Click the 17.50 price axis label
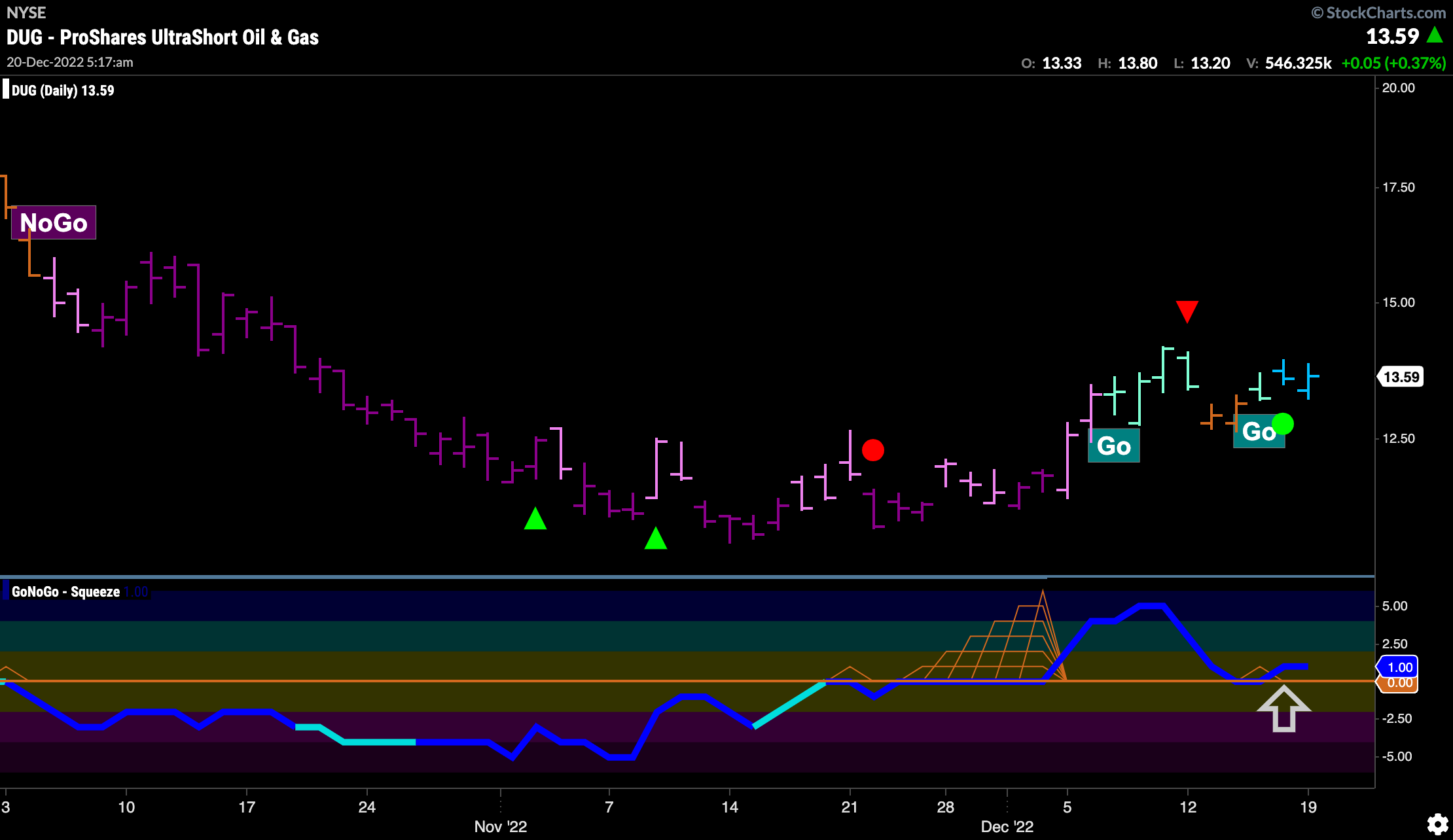This screenshot has height=840, width=1453. [1399, 187]
